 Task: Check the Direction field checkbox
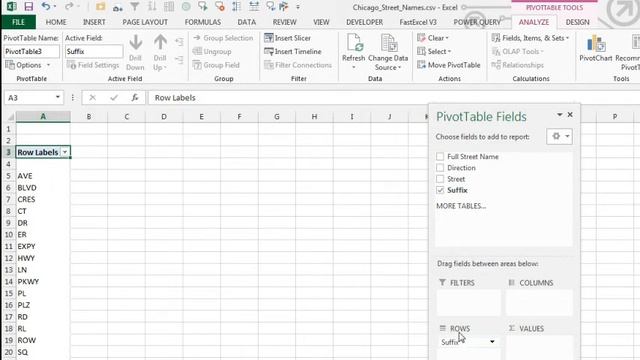440,167
